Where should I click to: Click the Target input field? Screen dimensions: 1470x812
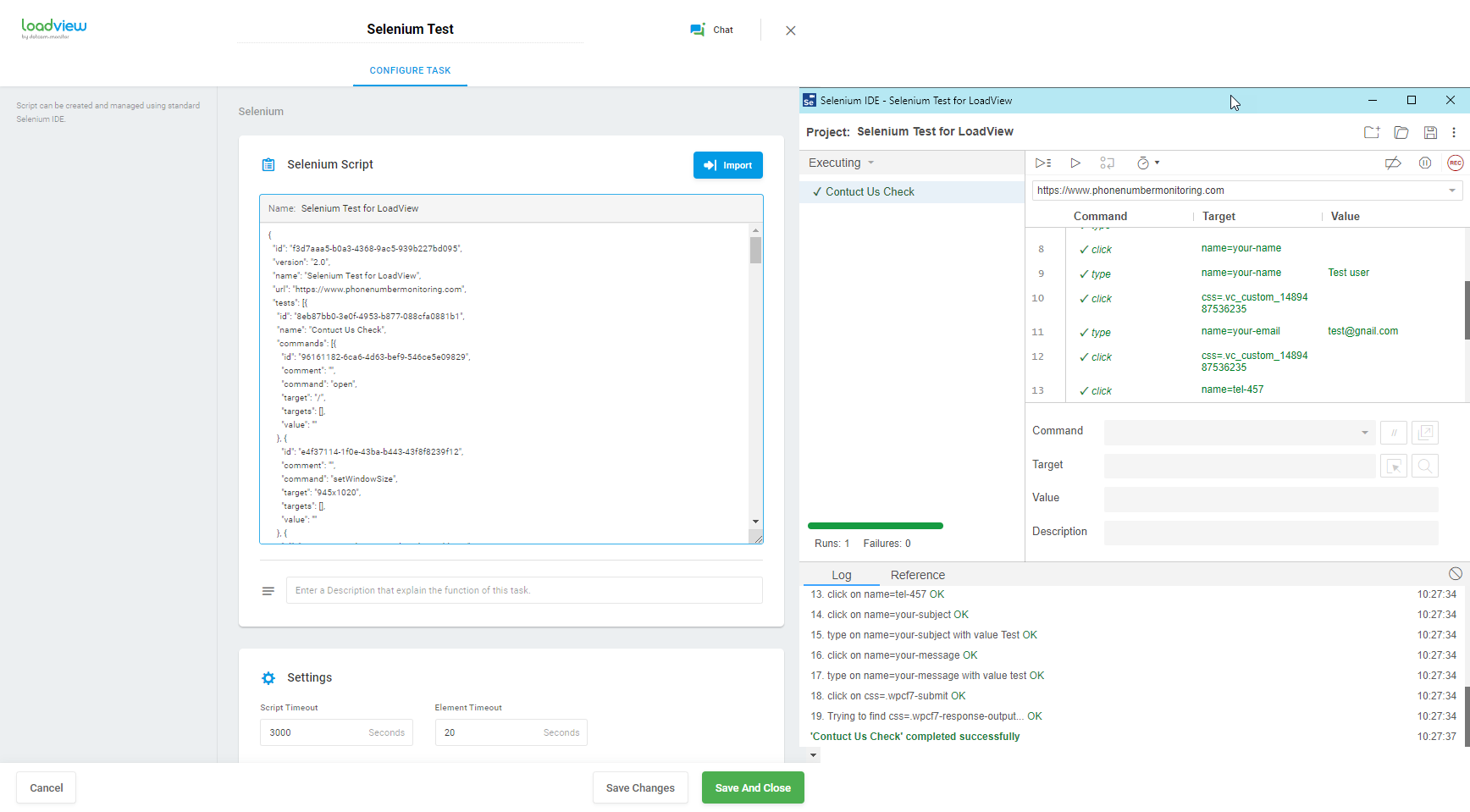(x=1240, y=466)
